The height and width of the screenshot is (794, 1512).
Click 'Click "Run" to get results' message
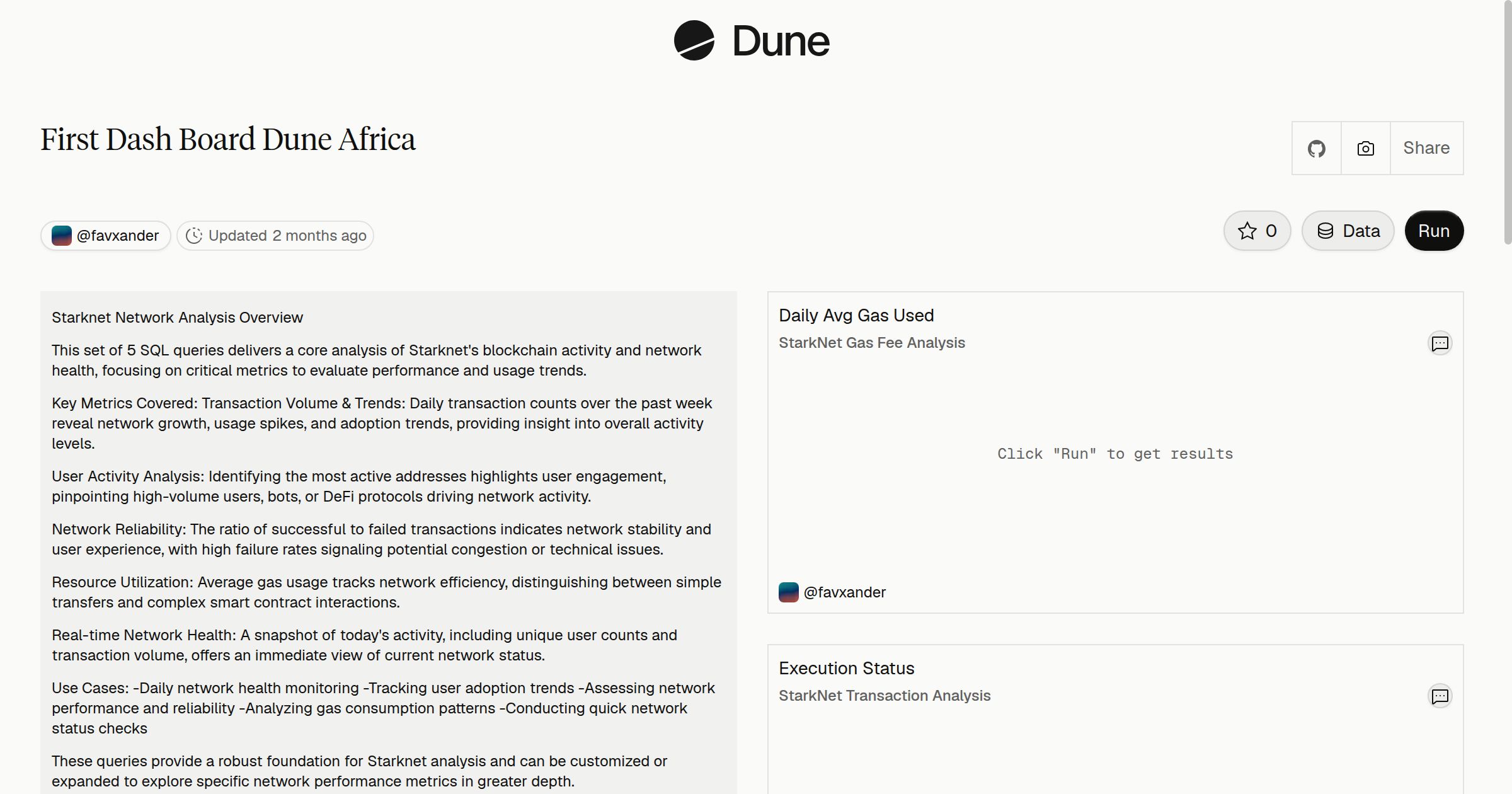click(x=1115, y=454)
